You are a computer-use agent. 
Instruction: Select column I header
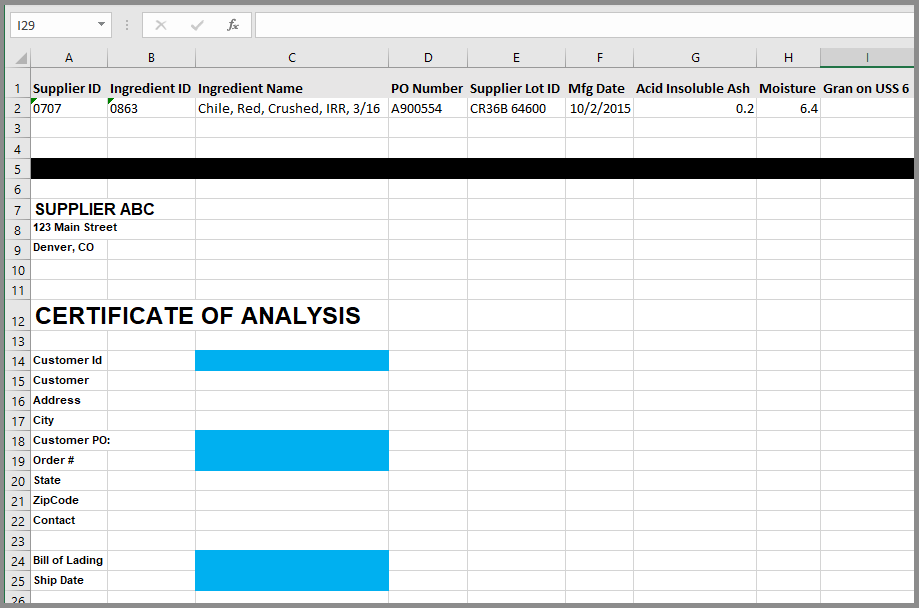click(867, 57)
